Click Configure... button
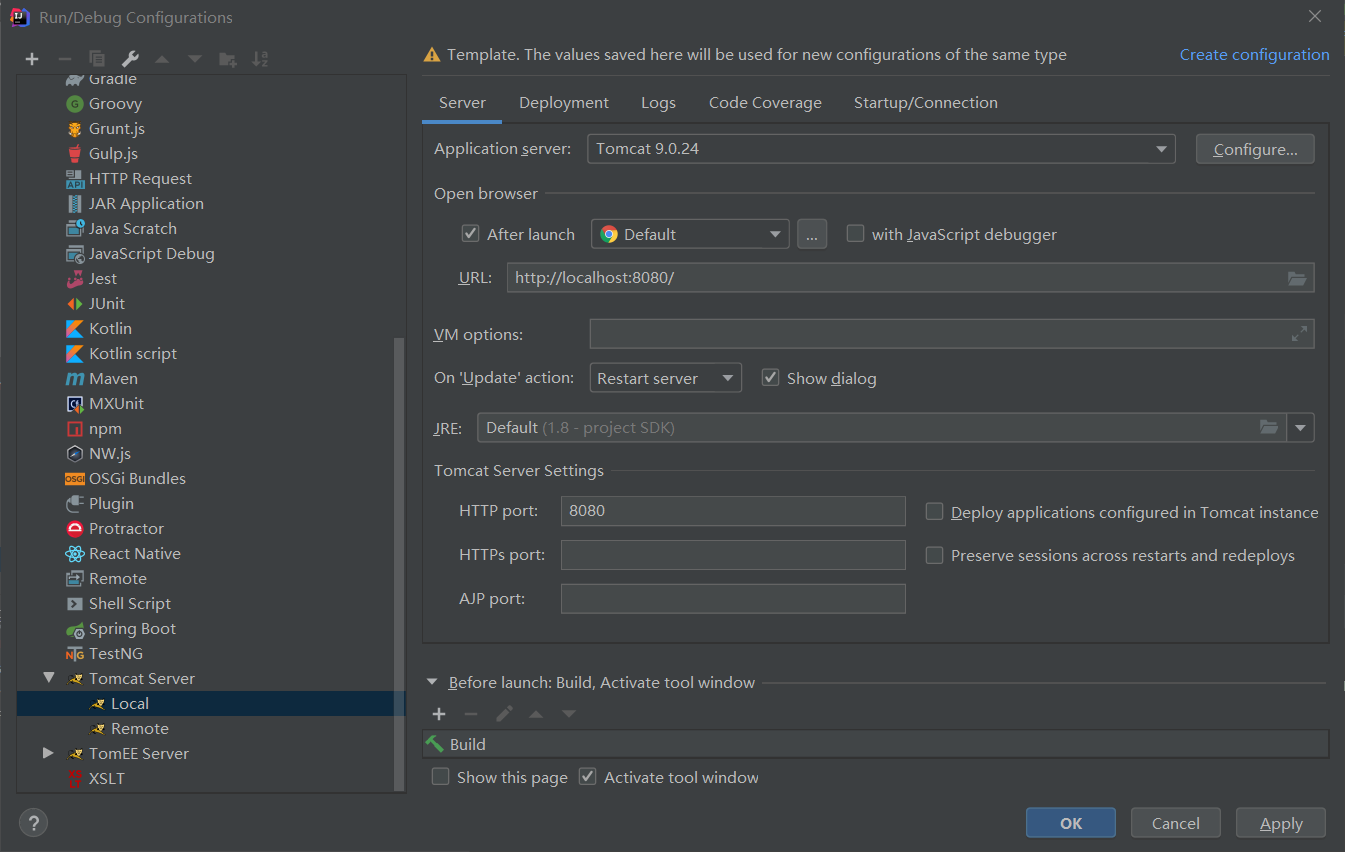Viewport: 1345px width, 852px height. pyautogui.click(x=1255, y=149)
